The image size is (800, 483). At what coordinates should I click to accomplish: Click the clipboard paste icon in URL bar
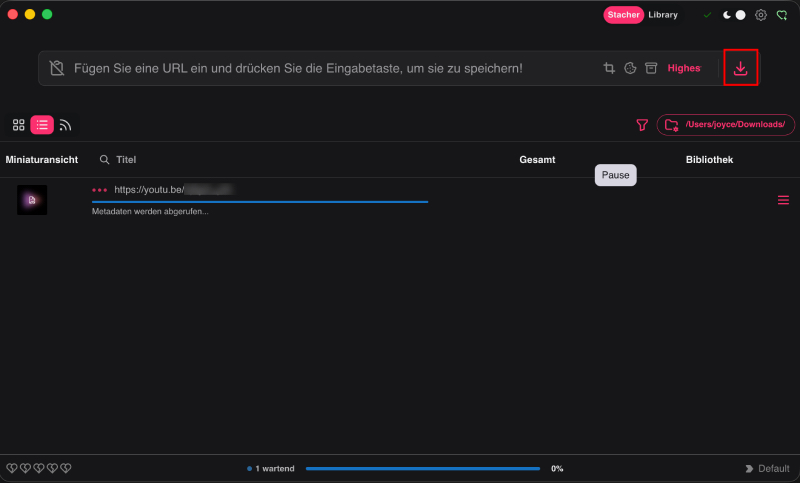(x=57, y=68)
